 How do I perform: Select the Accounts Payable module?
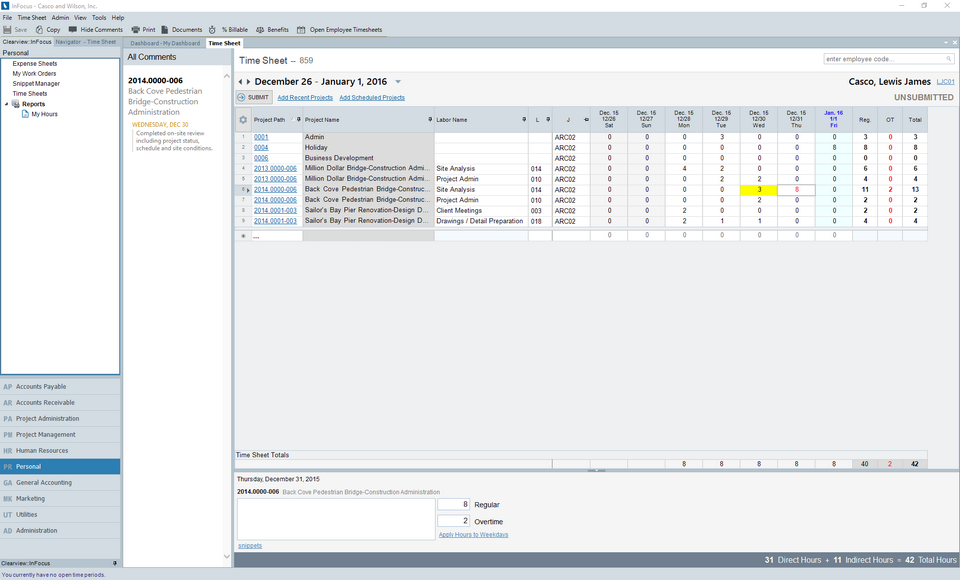[60, 386]
